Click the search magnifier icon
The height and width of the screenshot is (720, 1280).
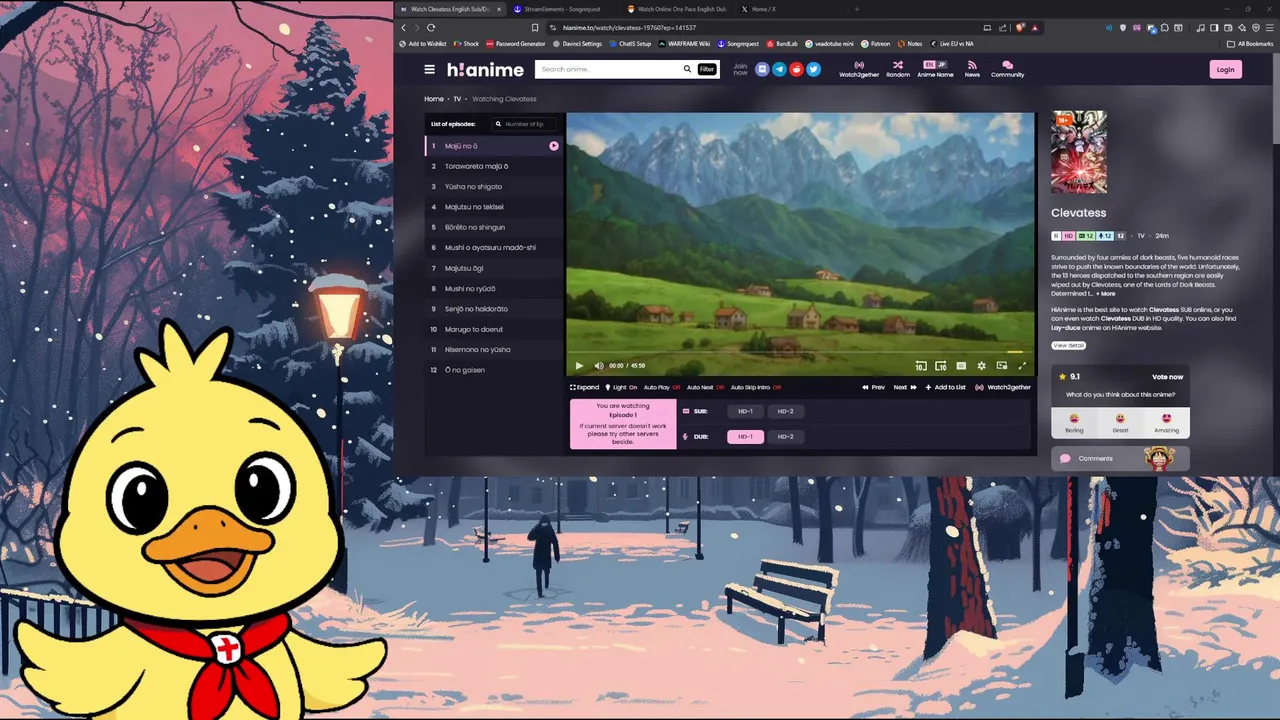pyautogui.click(x=687, y=69)
